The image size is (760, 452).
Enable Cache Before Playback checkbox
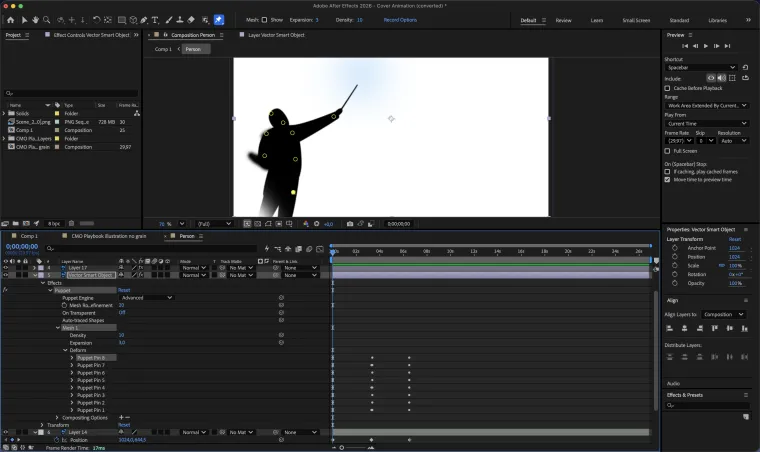coord(667,88)
